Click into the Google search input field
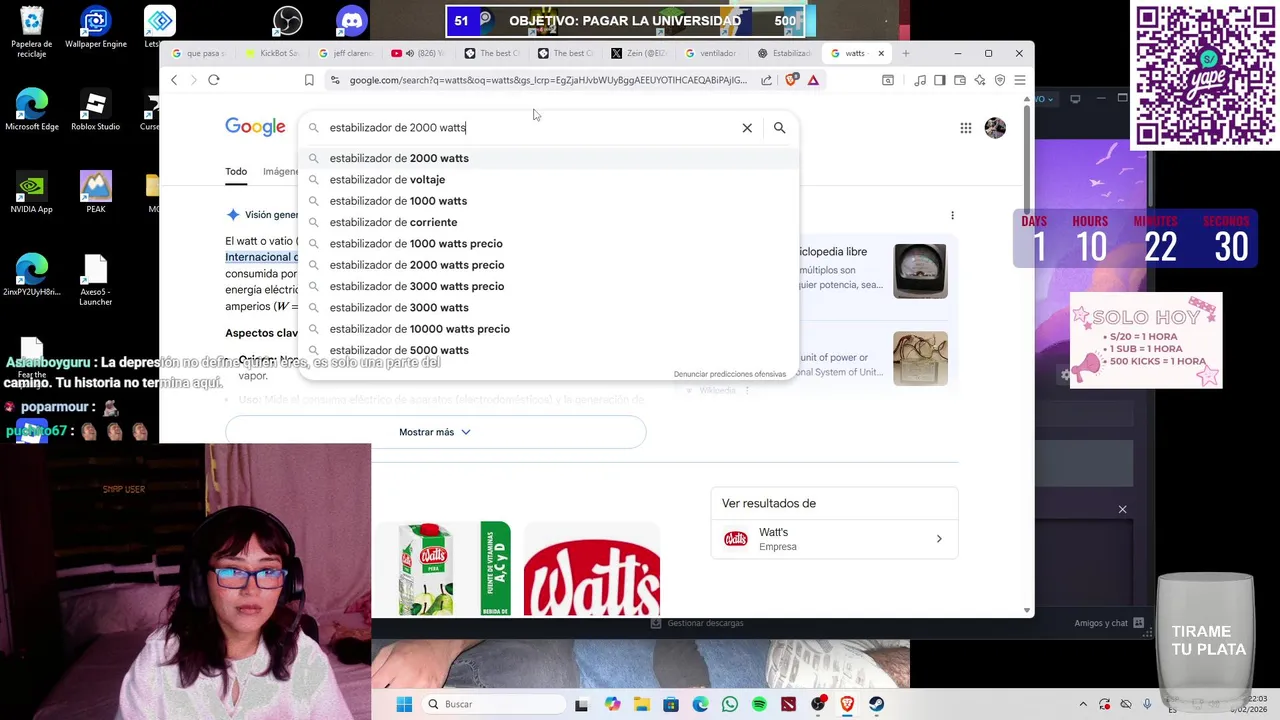The image size is (1280, 720). [530, 128]
